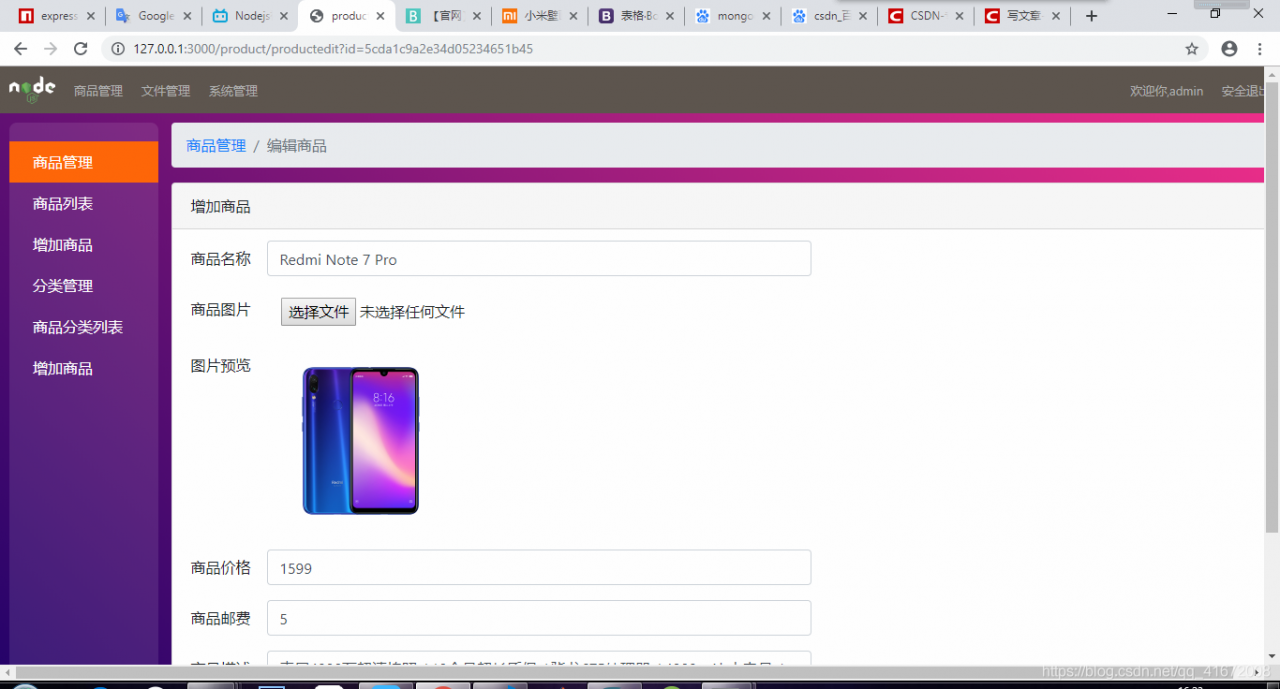Close the 小米 tab
The height and width of the screenshot is (689, 1280).
tap(573, 16)
